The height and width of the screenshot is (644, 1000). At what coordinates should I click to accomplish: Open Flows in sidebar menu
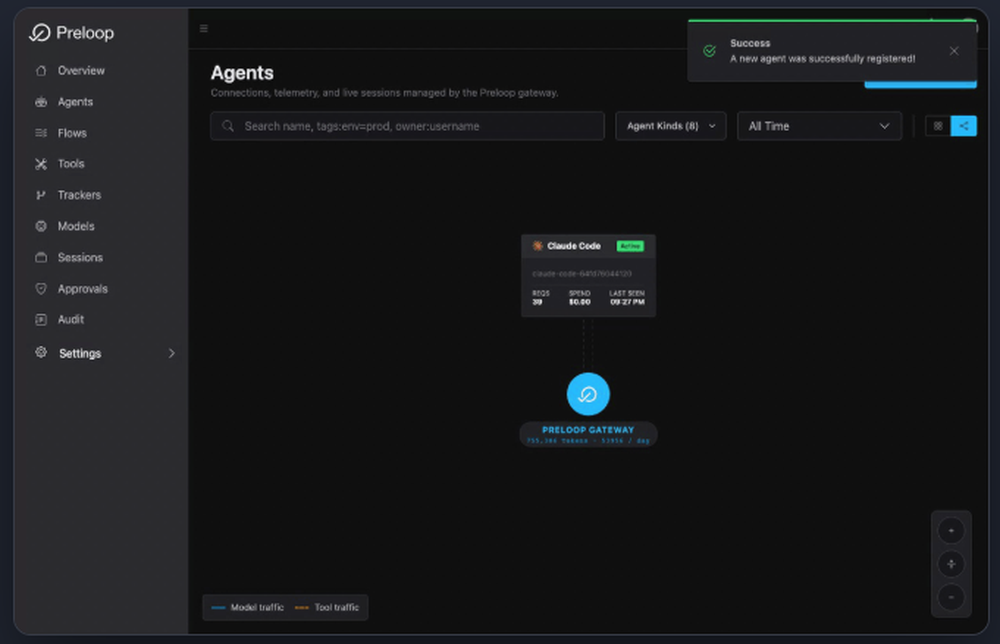point(72,133)
